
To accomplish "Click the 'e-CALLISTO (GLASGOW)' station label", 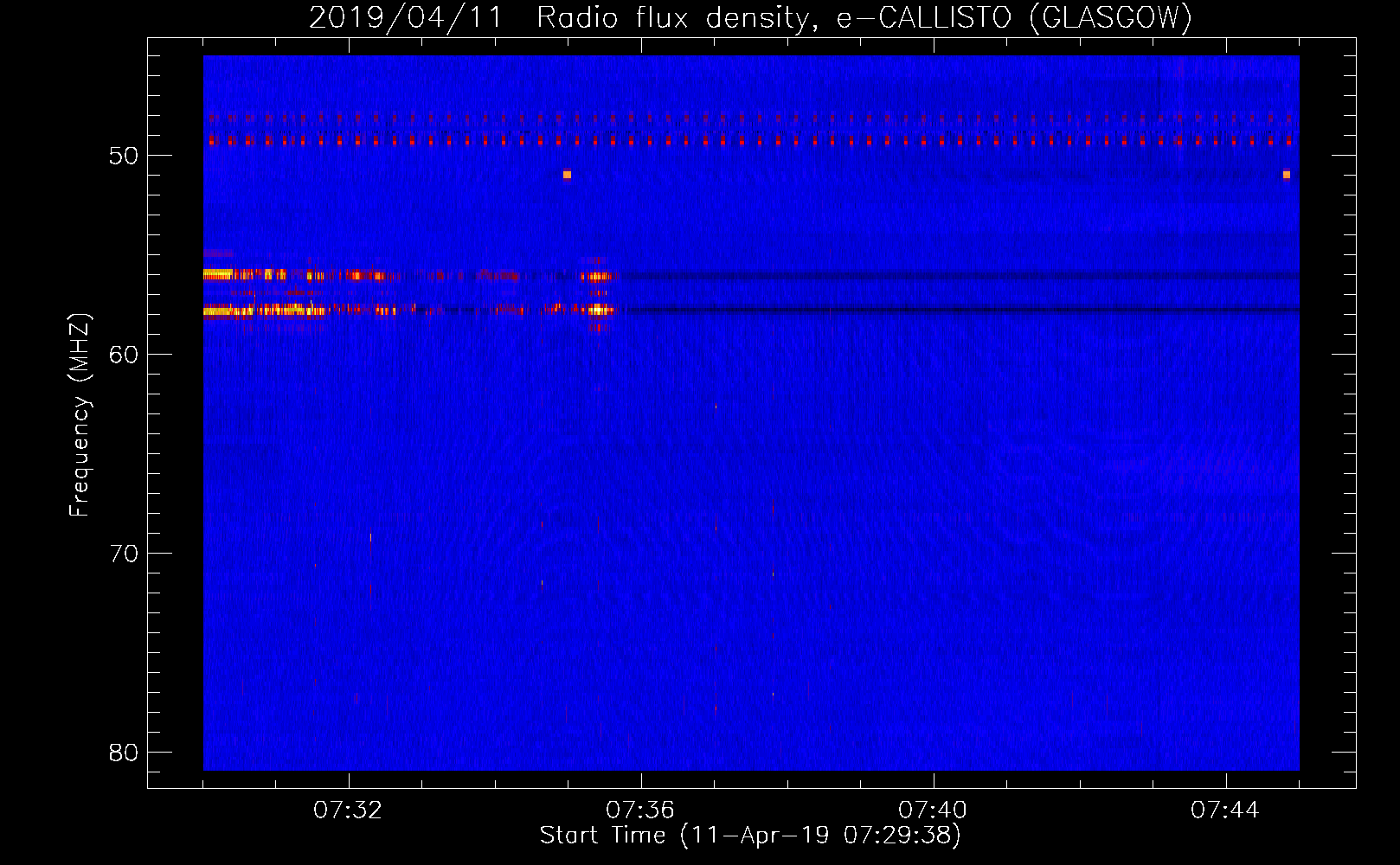I will tap(1014, 17).
